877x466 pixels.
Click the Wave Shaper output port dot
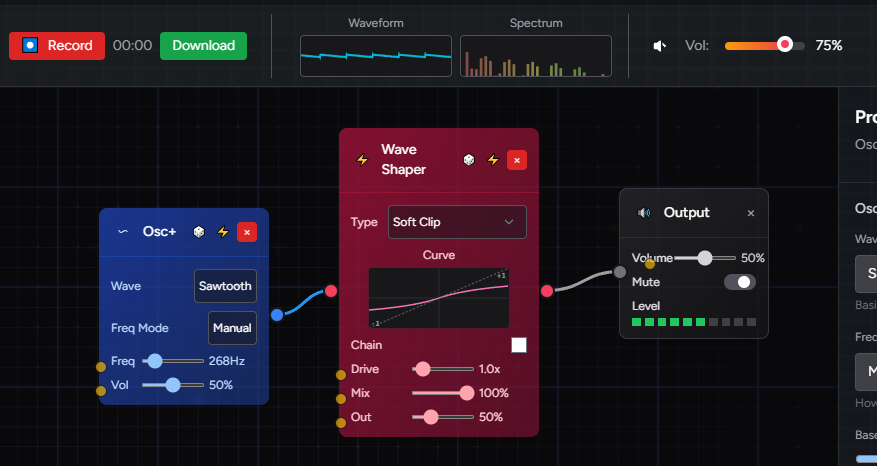[547, 291]
